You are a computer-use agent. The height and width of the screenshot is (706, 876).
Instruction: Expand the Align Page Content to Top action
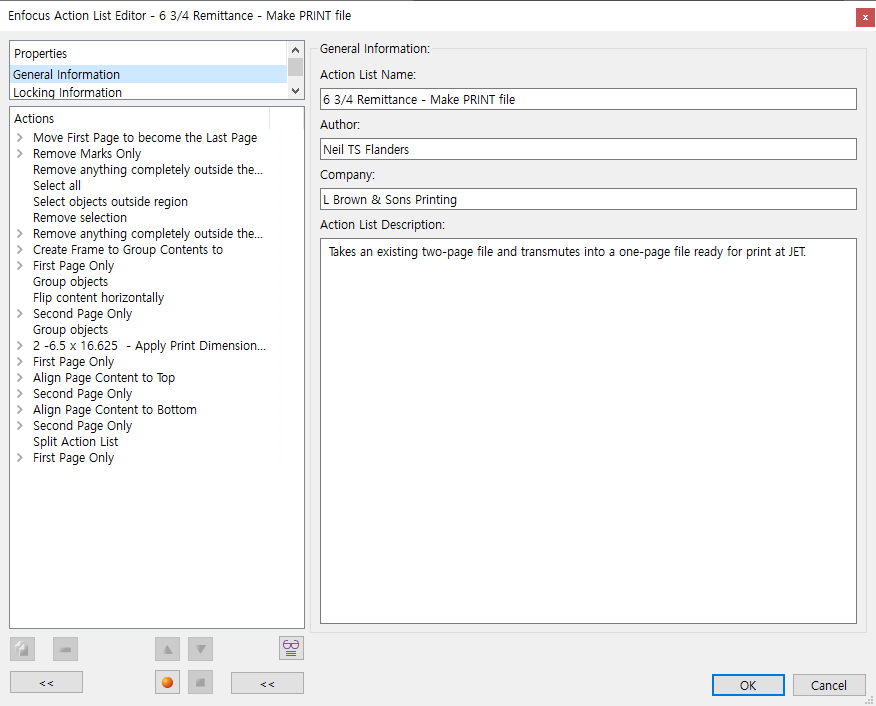[20, 378]
